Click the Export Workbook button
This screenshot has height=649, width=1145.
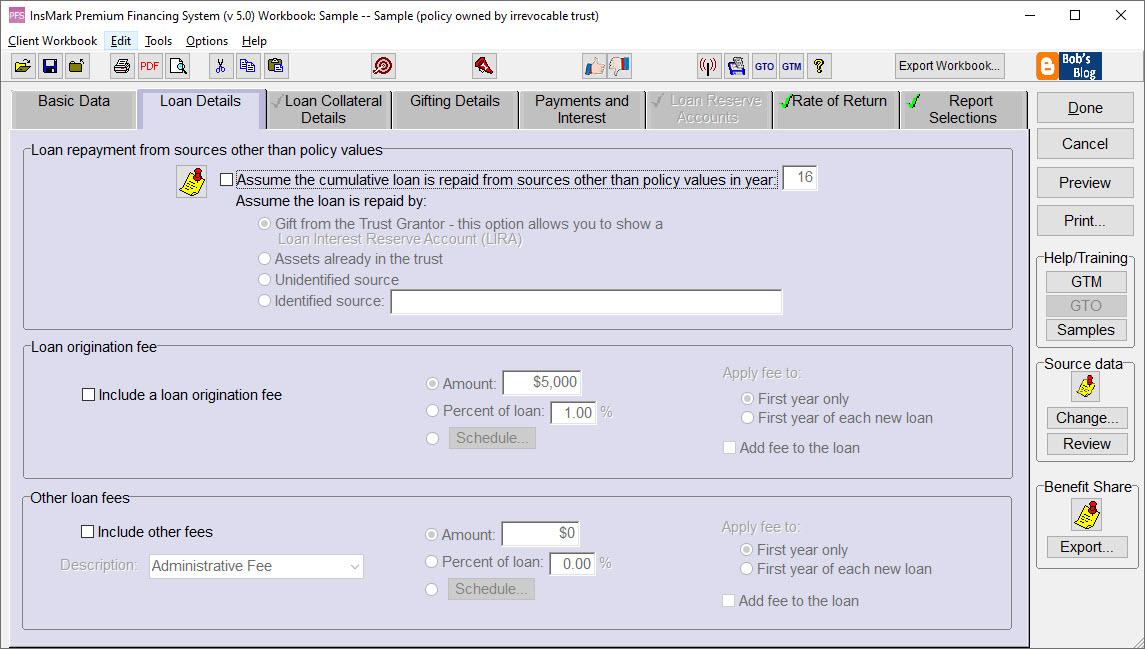[949, 65]
